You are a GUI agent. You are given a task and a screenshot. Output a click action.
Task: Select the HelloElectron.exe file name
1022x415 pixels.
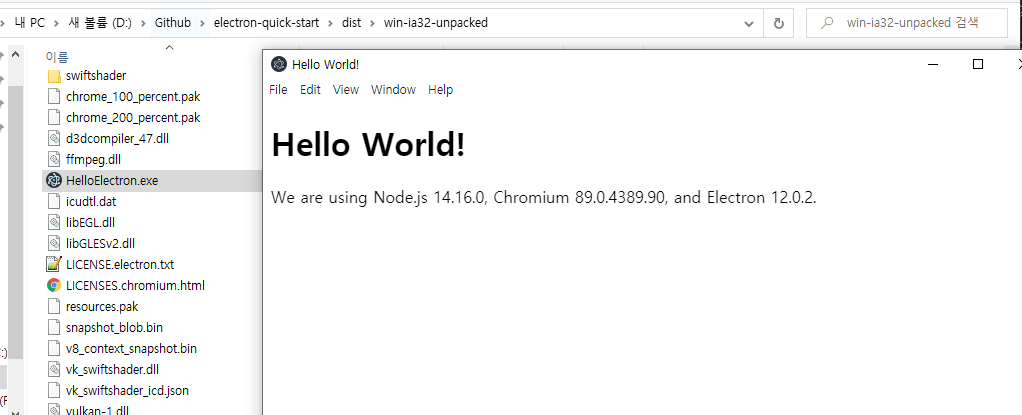coord(111,180)
